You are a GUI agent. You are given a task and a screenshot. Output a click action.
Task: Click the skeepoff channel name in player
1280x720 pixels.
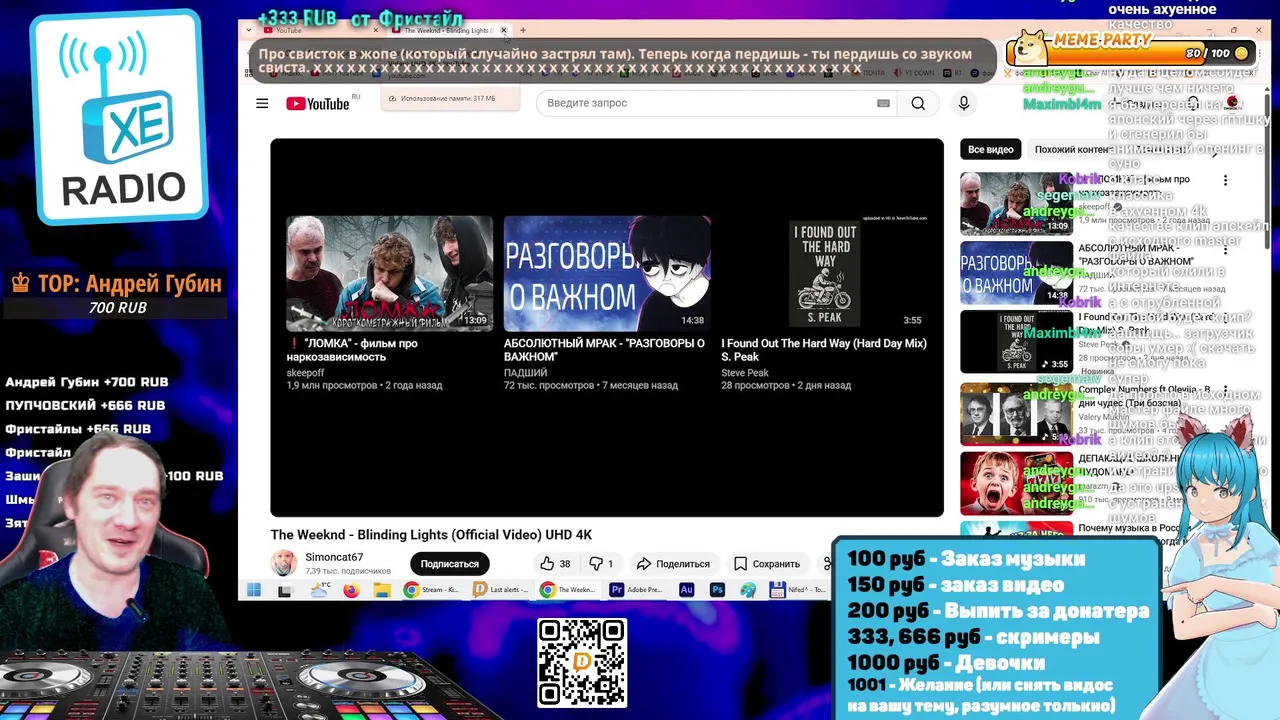306,373
